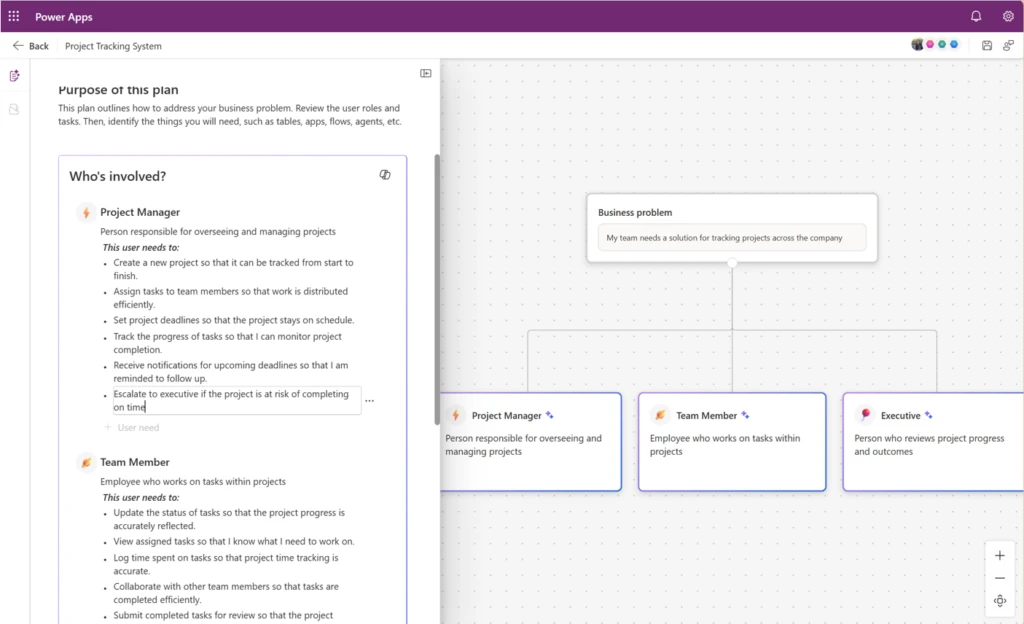Open more options for the Escalate user need
1024x624 pixels.
coord(369,399)
